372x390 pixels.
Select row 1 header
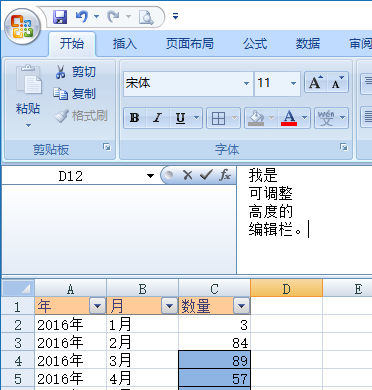coord(18,306)
